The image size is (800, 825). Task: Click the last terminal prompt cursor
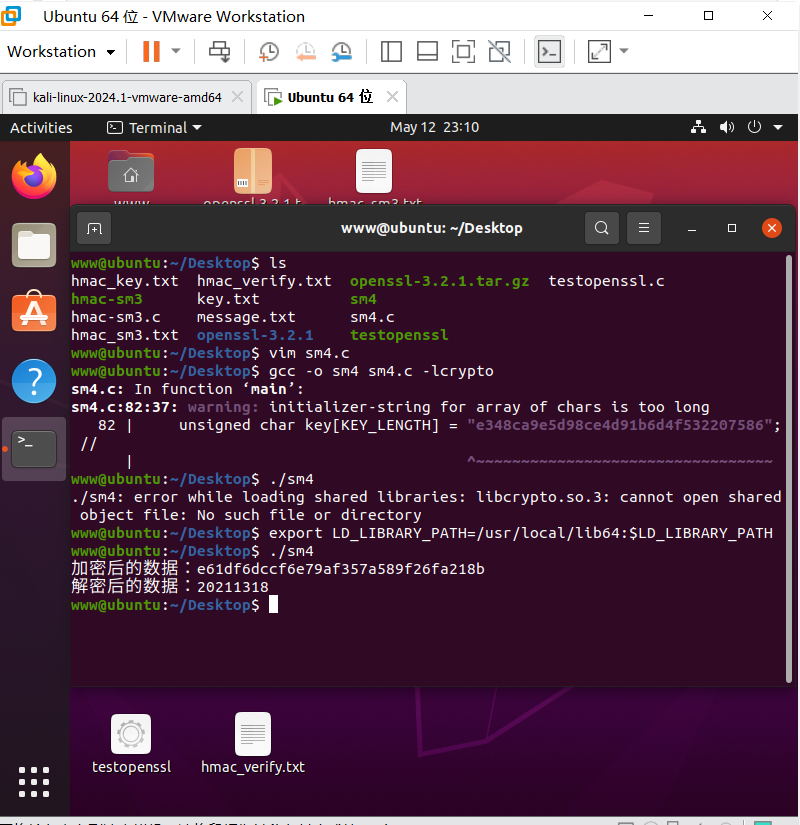tap(273, 605)
